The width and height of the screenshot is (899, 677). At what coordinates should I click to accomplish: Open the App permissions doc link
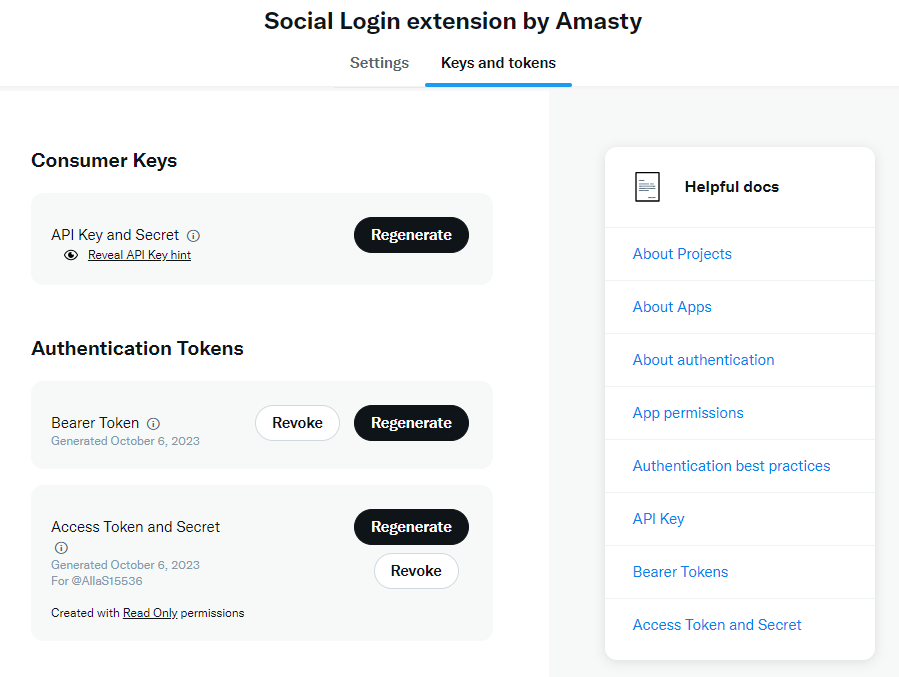(688, 413)
